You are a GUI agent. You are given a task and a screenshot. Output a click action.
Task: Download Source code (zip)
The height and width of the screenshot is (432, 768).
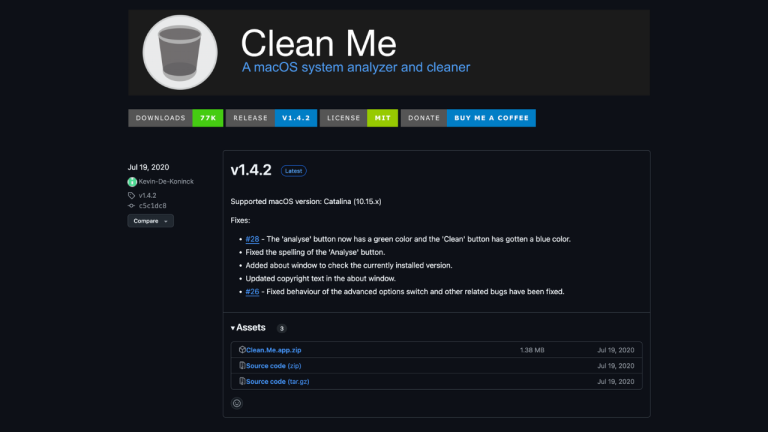[274, 366]
